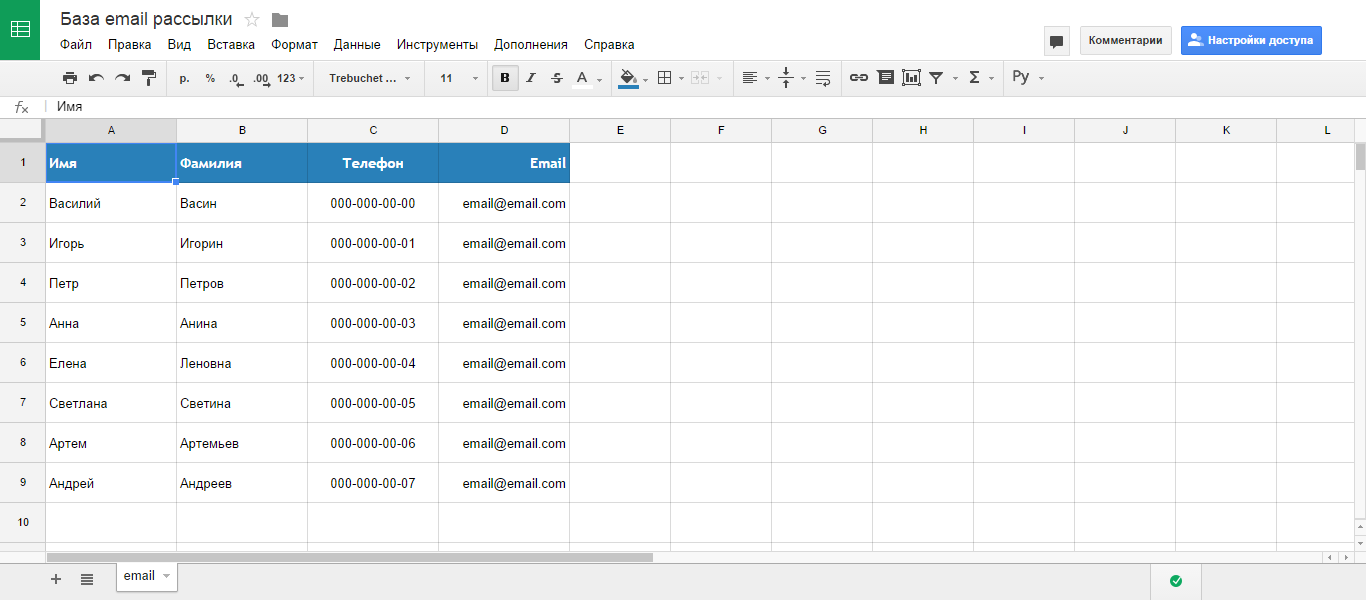
Task: Click the Настройки доступа button
Action: click(1251, 40)
